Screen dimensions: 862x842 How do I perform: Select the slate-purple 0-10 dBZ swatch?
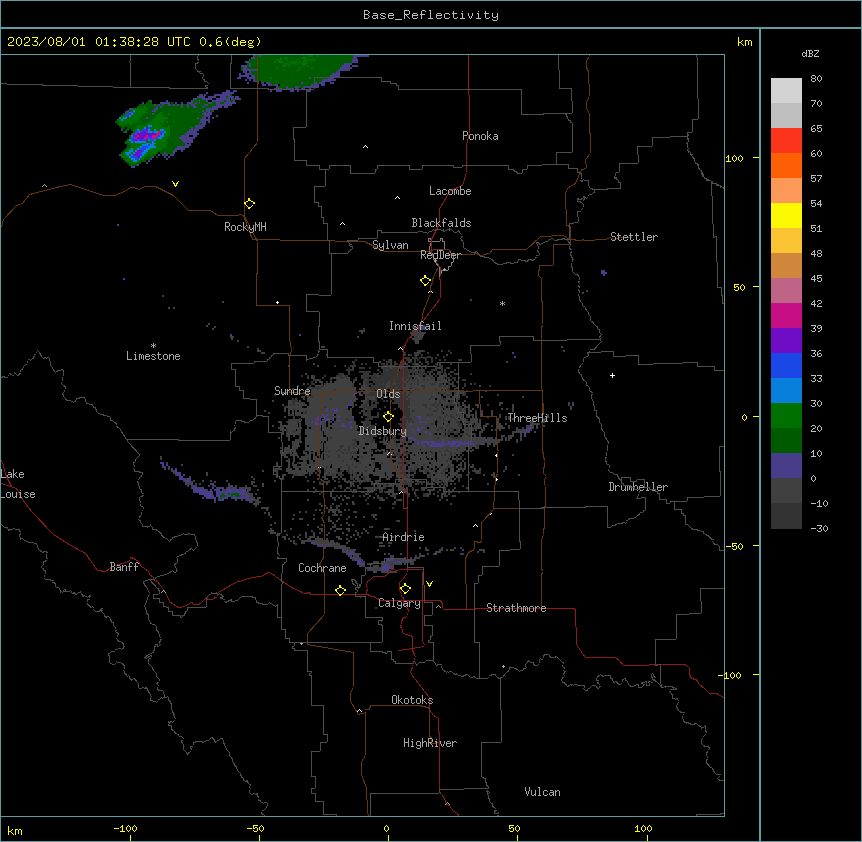tap(786, 466)
